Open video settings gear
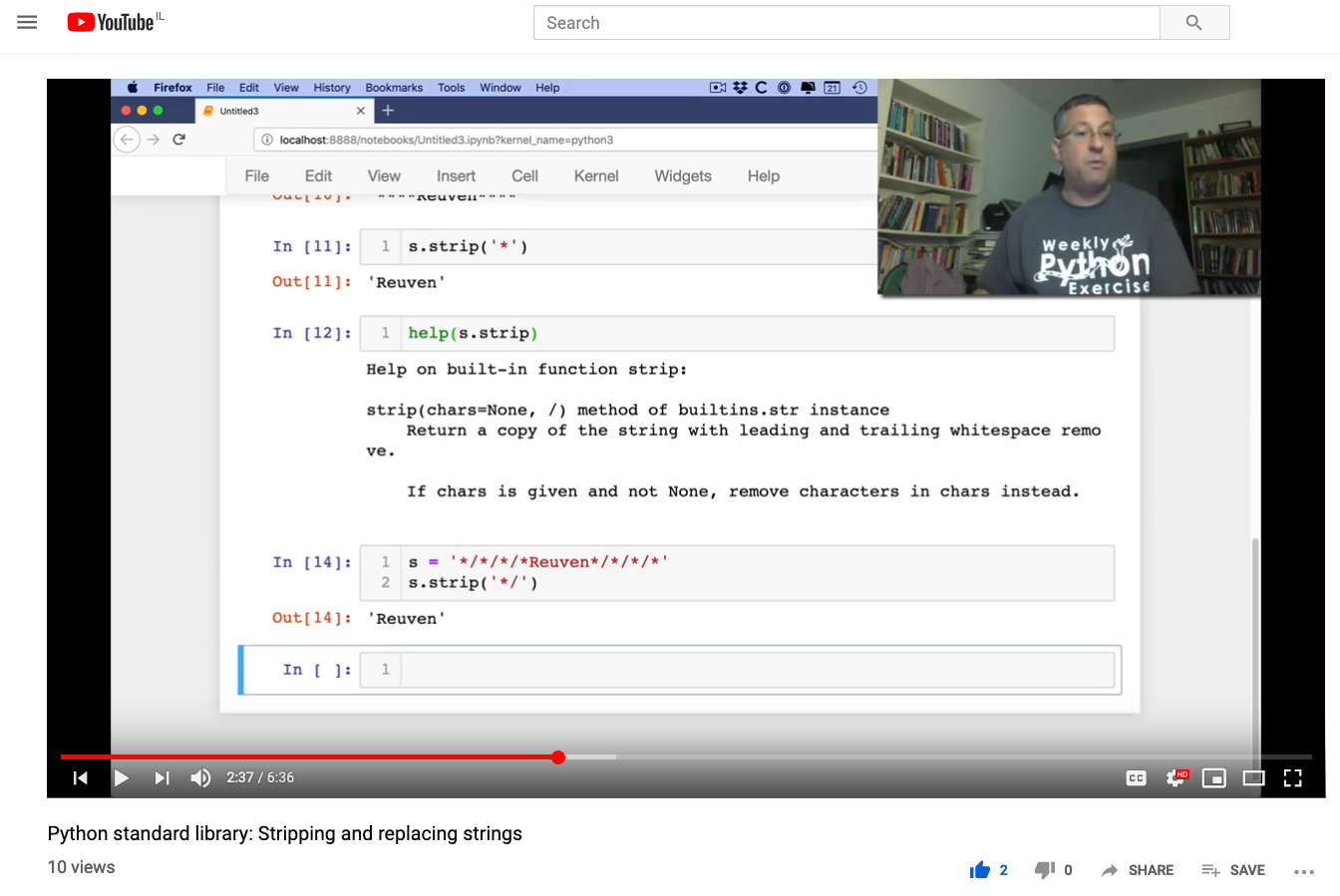 click(1176, 777)
